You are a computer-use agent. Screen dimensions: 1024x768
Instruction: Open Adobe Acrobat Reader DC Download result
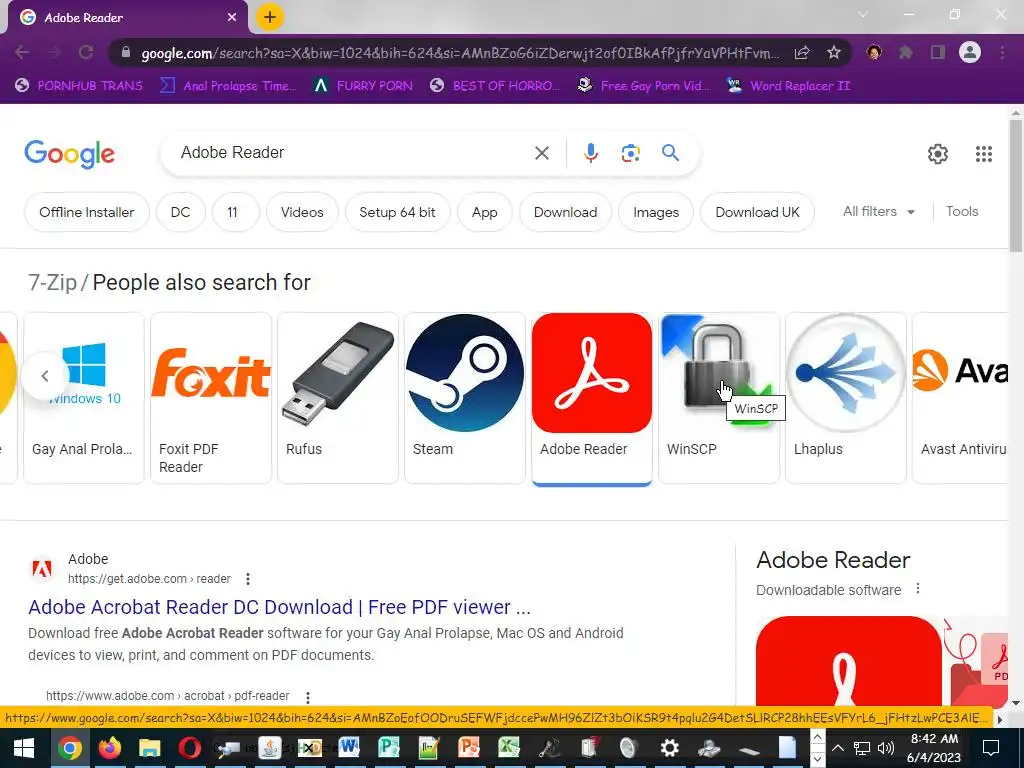point(279,607)
